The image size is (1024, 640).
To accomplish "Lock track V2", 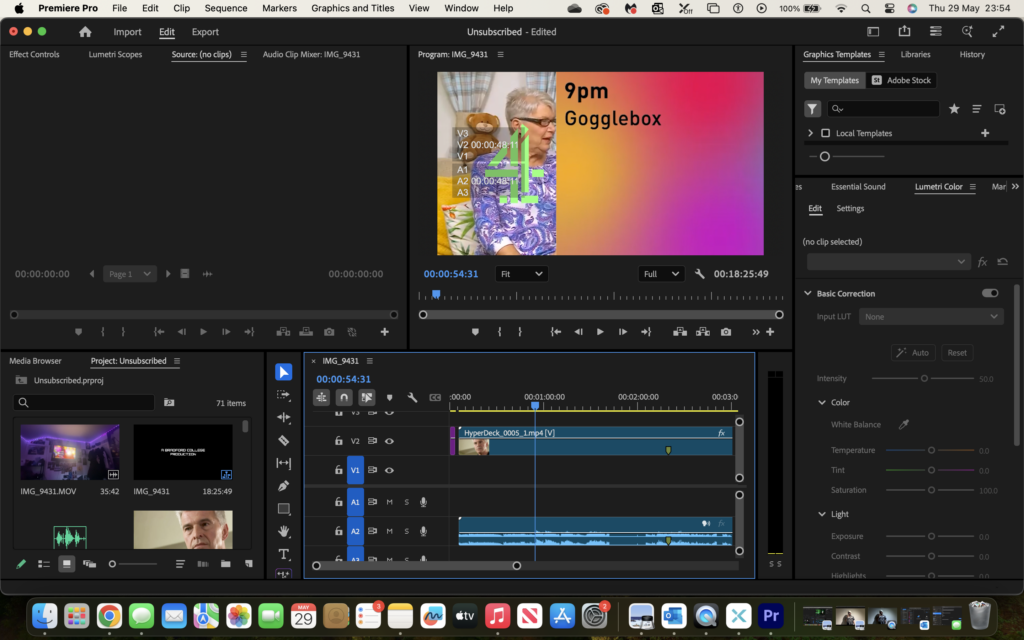I will coord(338,441).
